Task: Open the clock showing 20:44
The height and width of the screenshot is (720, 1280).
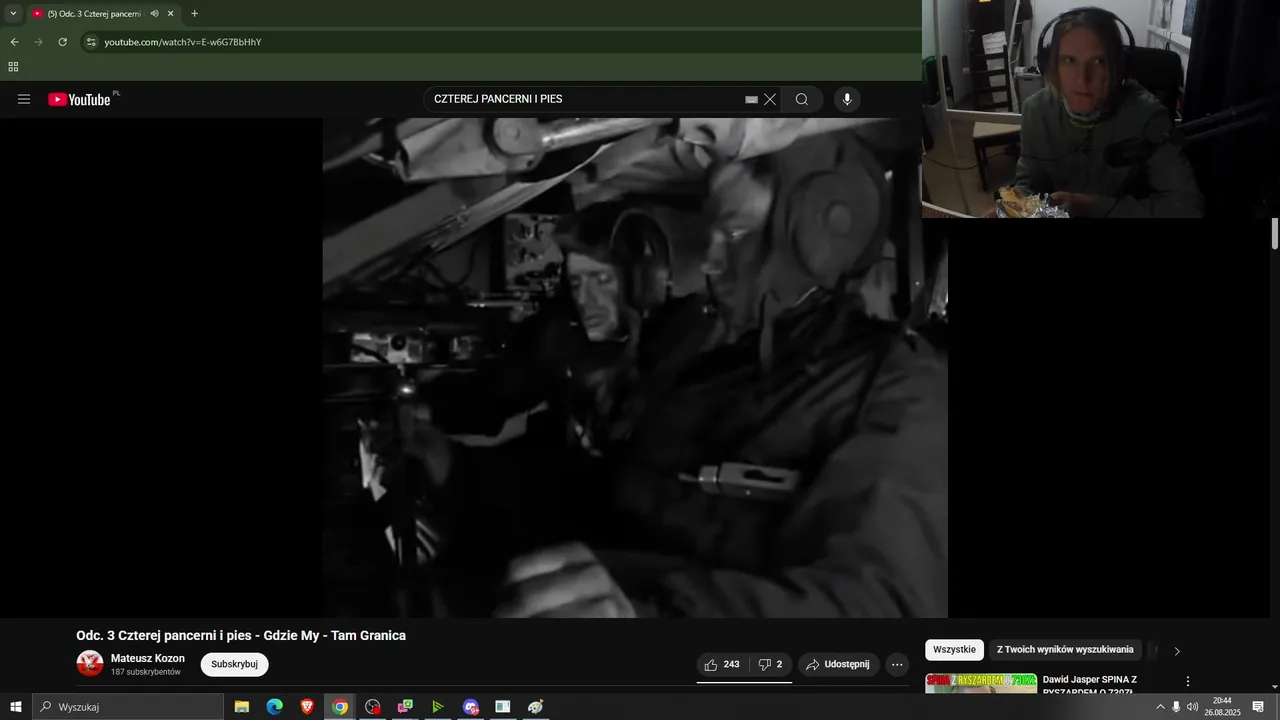Action: (x=1221, y=707)
